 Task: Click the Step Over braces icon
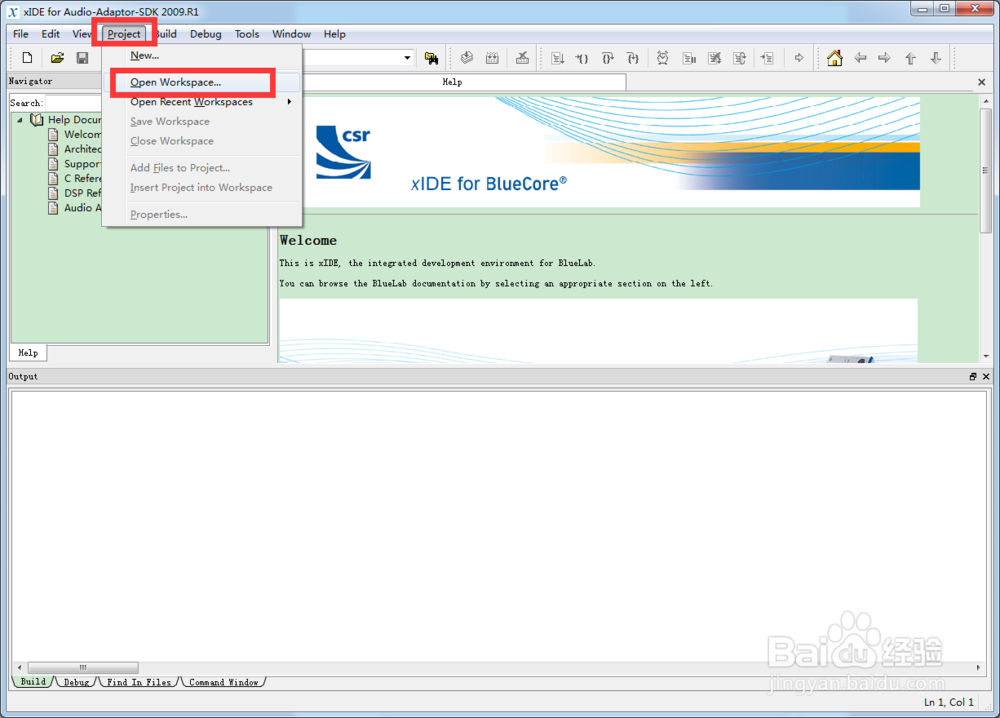(x=608, y=58)
